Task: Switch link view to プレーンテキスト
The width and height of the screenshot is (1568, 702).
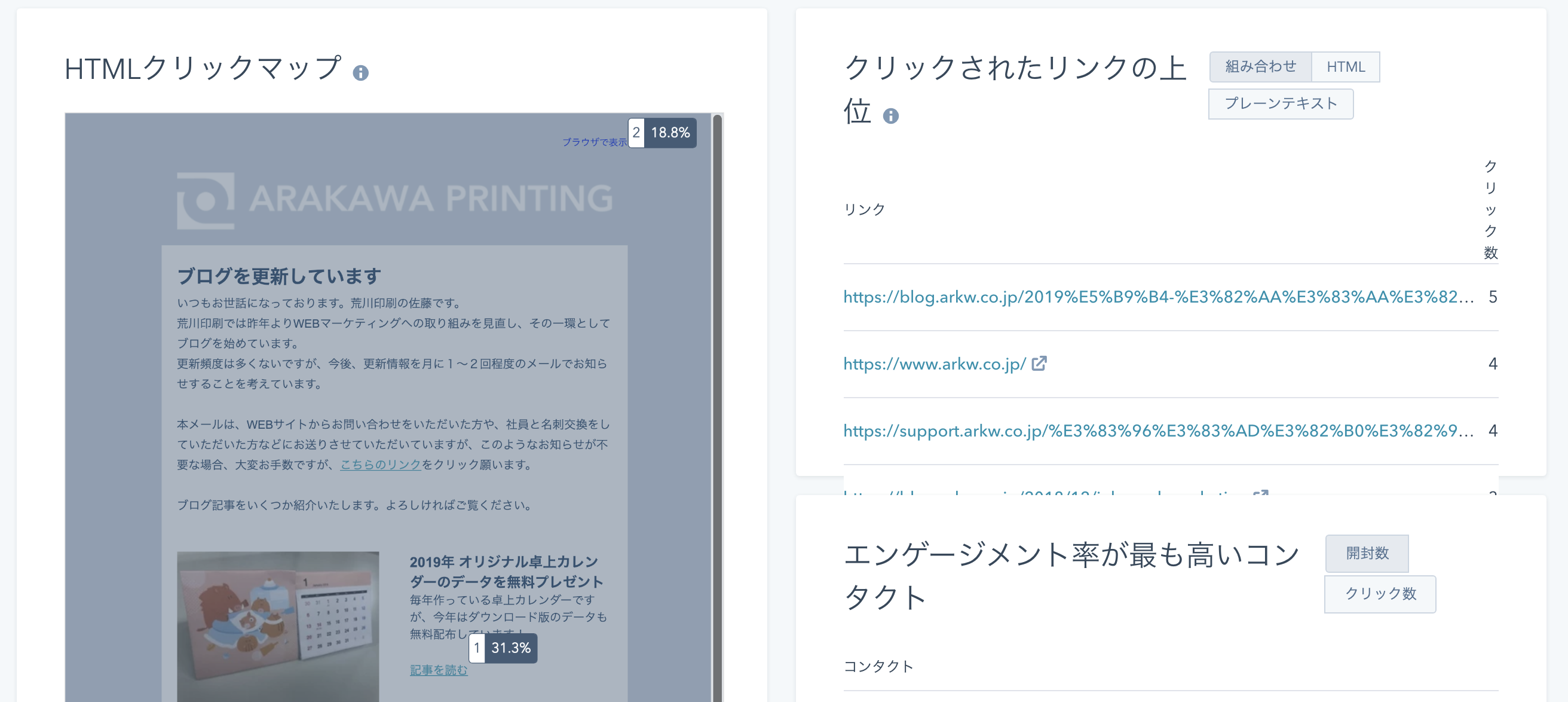Action: [1280, 103]
